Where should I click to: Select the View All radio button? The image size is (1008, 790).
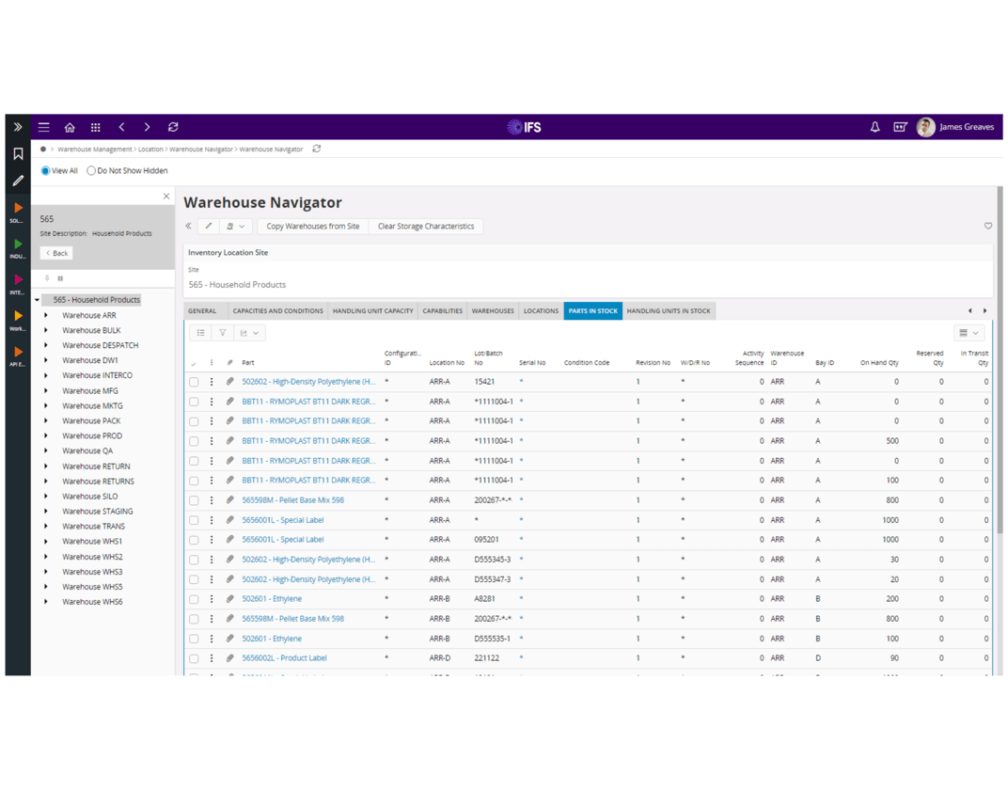pyautogui.click(x=45, y=170)
